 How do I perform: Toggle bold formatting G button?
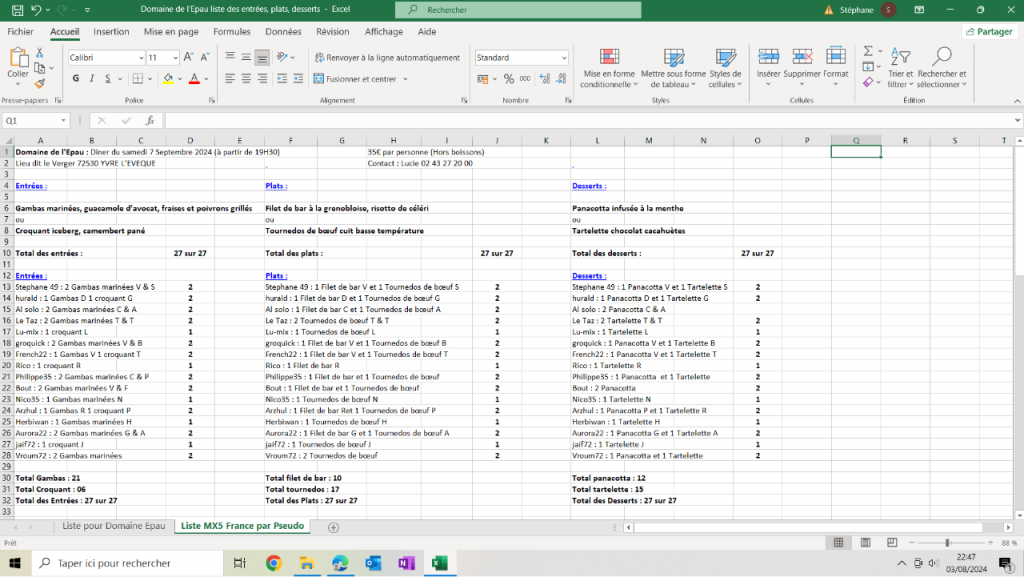pyautogui.click(x=76, y=78)
